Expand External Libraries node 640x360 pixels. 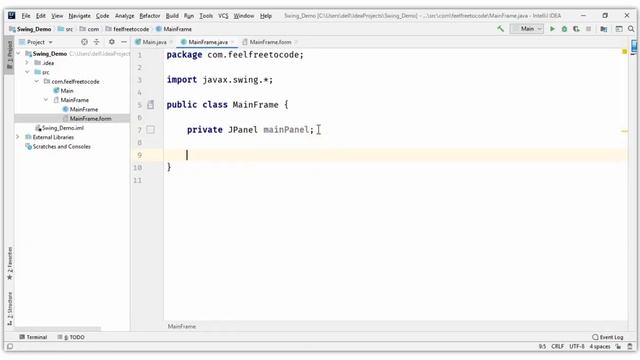(x=18, y=137)
